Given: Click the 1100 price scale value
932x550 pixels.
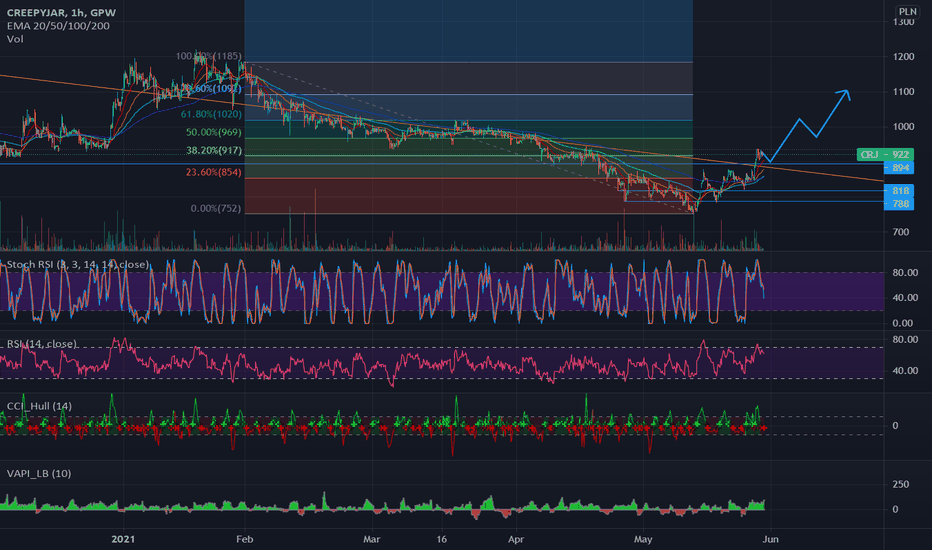Looking at the screenshot, I should (x=903, y=92).
